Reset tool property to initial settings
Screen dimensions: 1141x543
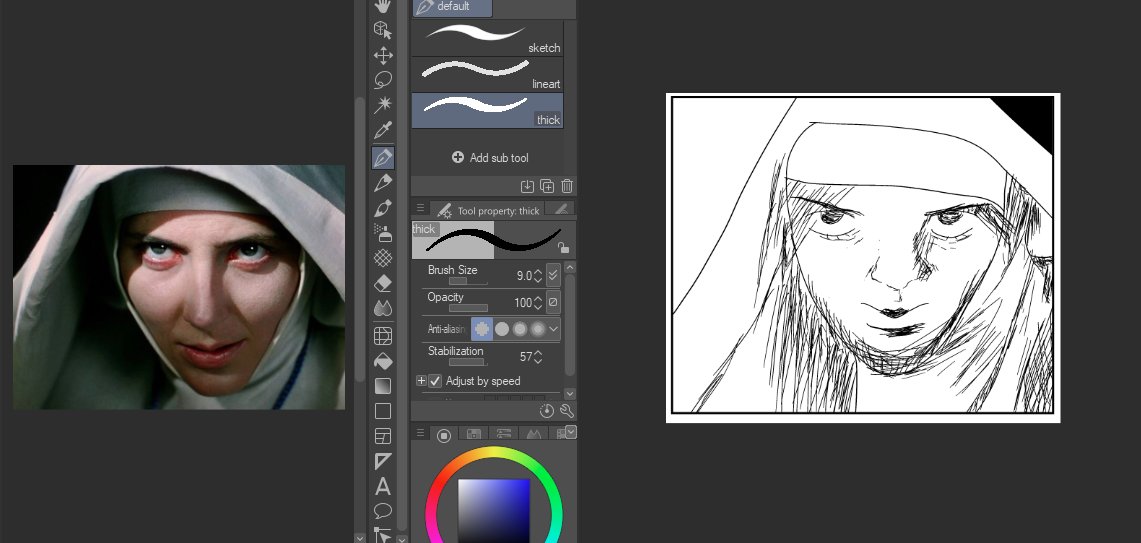(x=547, y=411)
